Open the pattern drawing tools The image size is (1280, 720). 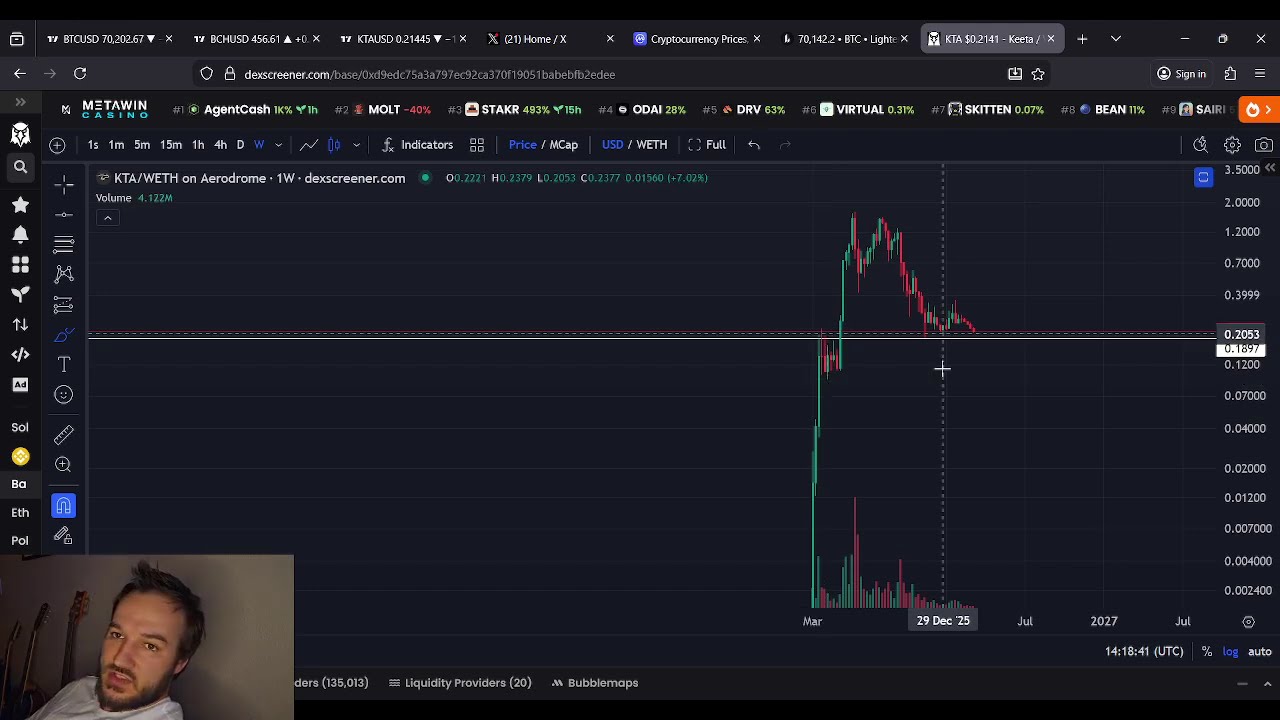pyautogui.click(x=64, y=274)
